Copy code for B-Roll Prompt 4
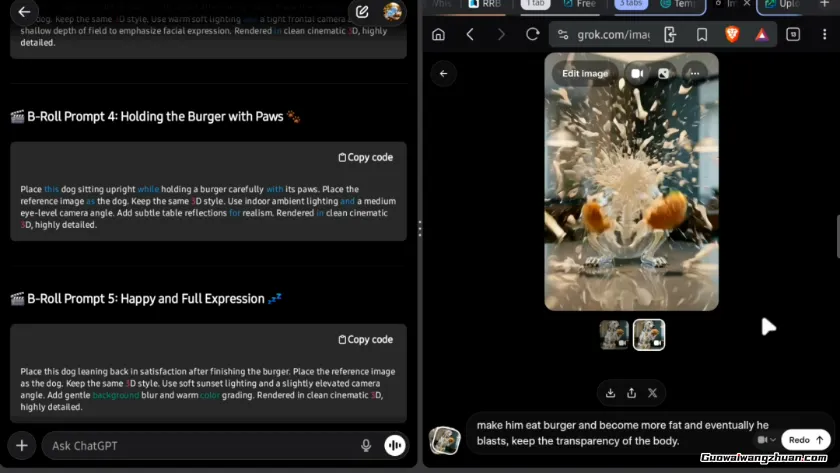This screenshot has width=840, height=473. pyautogui.click(x=366, y=157)
